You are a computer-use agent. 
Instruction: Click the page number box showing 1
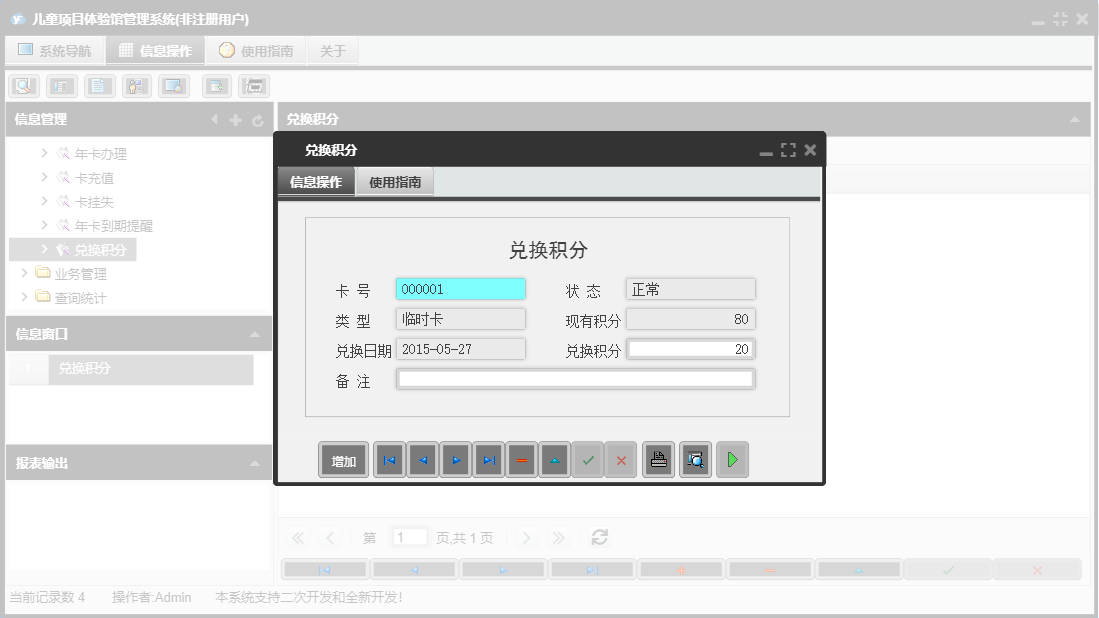tap(409, 537)
